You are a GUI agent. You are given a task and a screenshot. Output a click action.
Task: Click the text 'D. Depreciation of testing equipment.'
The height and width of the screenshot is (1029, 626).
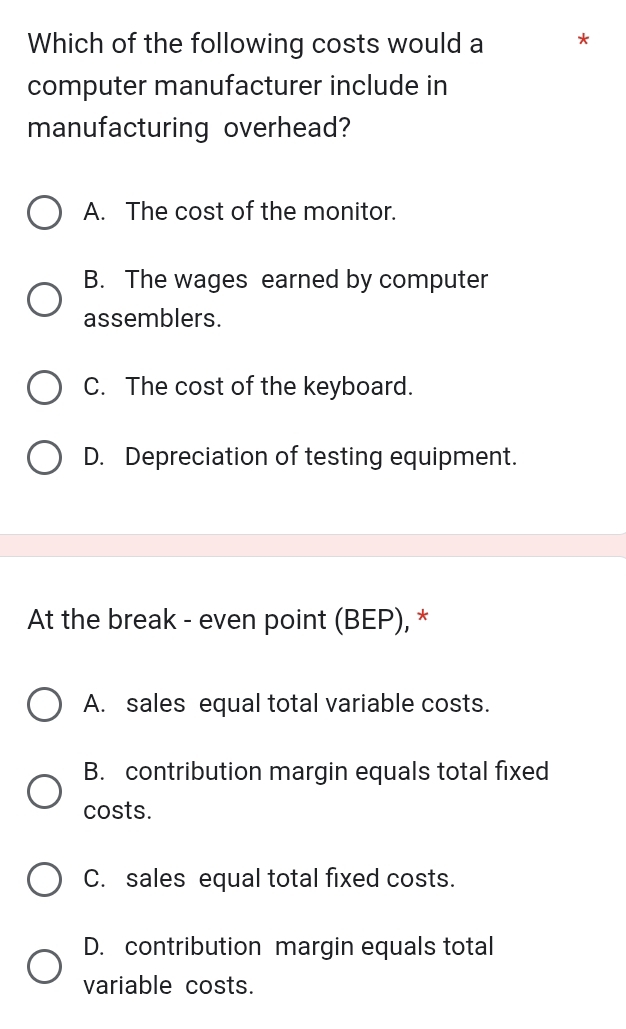pos(301,457)
